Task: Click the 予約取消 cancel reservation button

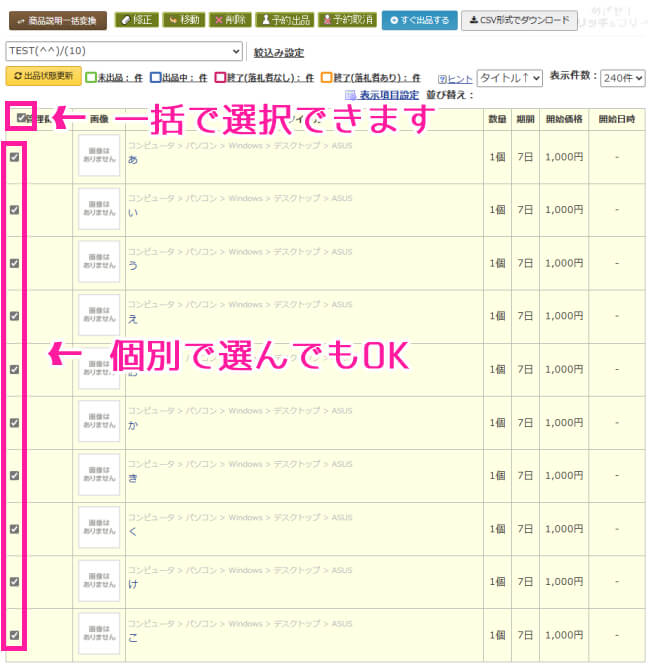Action: coord(347,20)
